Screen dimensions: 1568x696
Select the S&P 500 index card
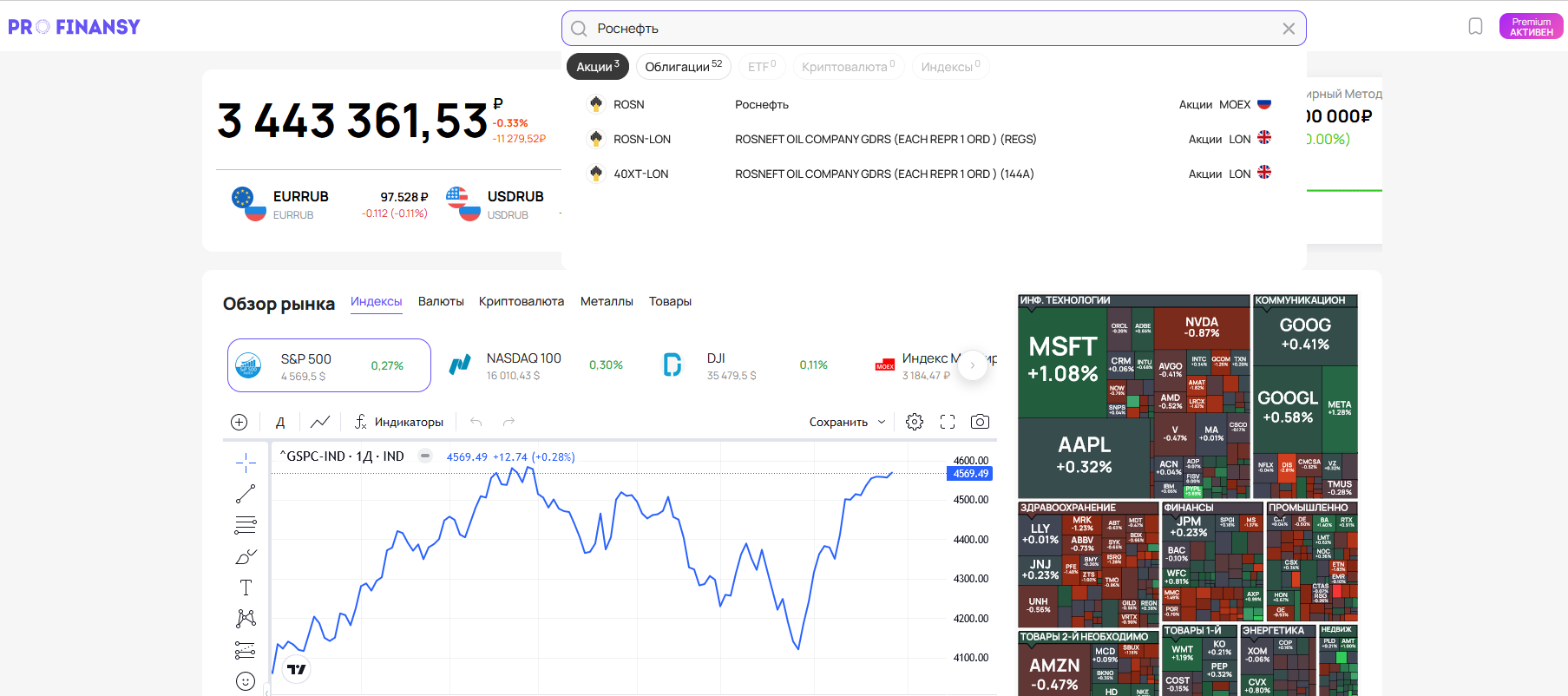329,365
